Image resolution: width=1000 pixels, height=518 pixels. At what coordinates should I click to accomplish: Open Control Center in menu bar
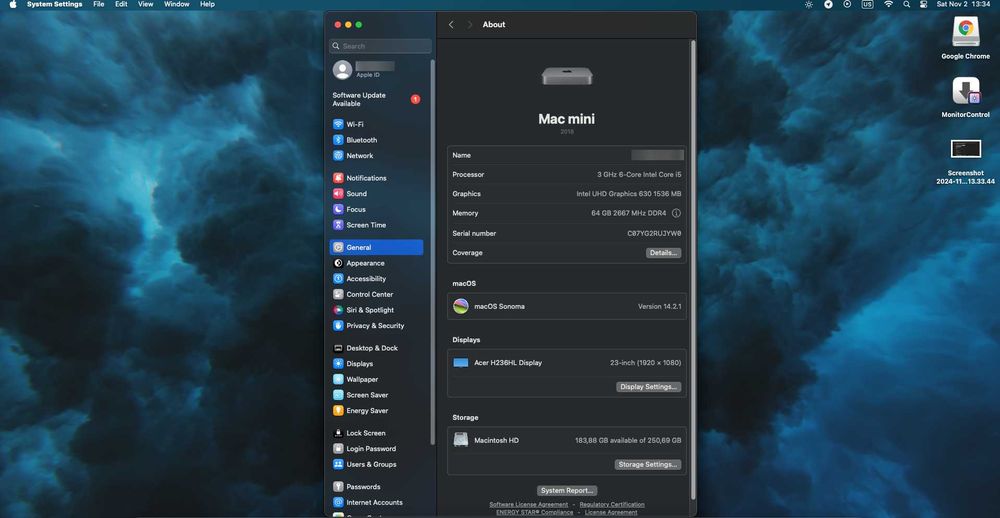tap(923, 4)
